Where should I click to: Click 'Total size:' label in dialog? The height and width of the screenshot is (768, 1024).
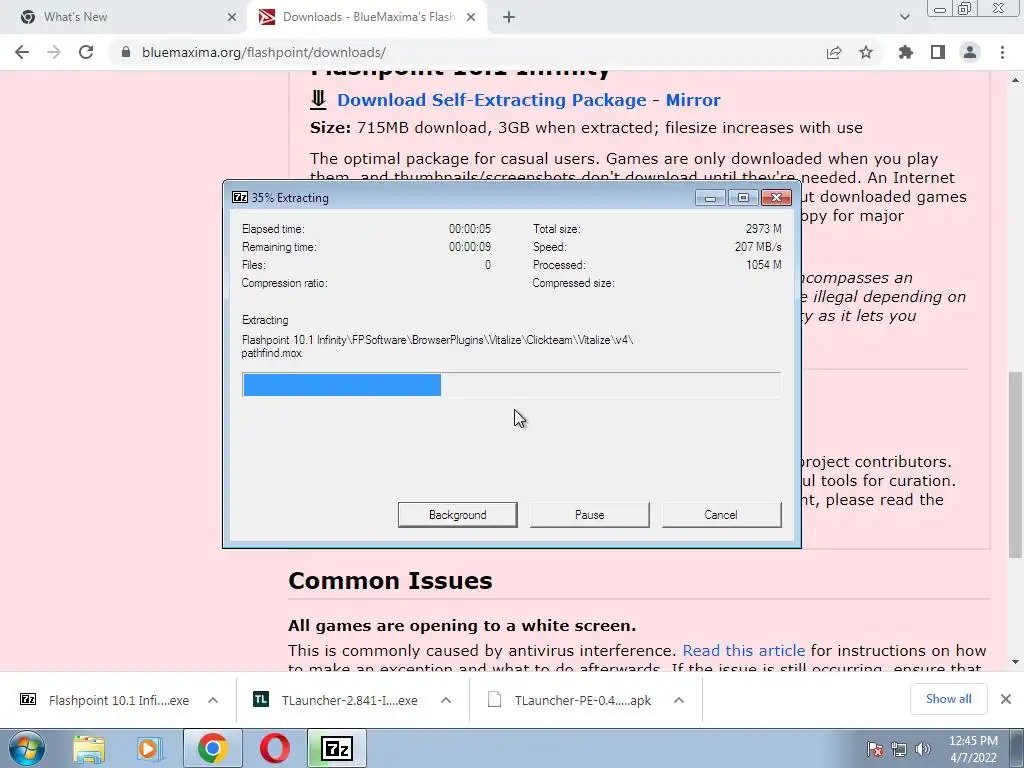pos(556,229)
